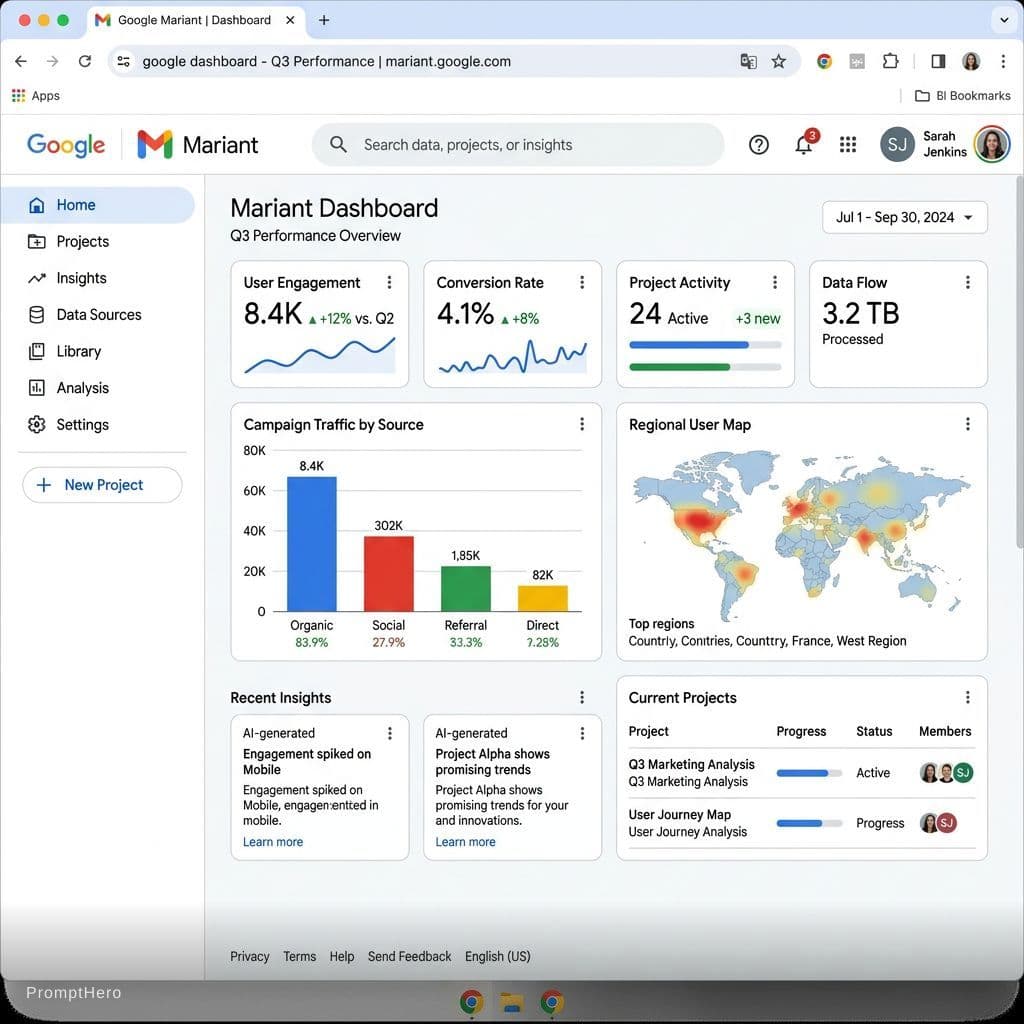Reload the page with refresh icon

[85, 61]
